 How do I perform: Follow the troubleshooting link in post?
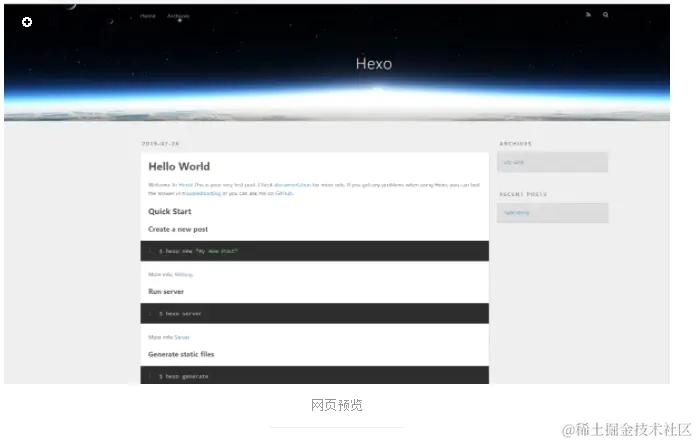[201, 193]
